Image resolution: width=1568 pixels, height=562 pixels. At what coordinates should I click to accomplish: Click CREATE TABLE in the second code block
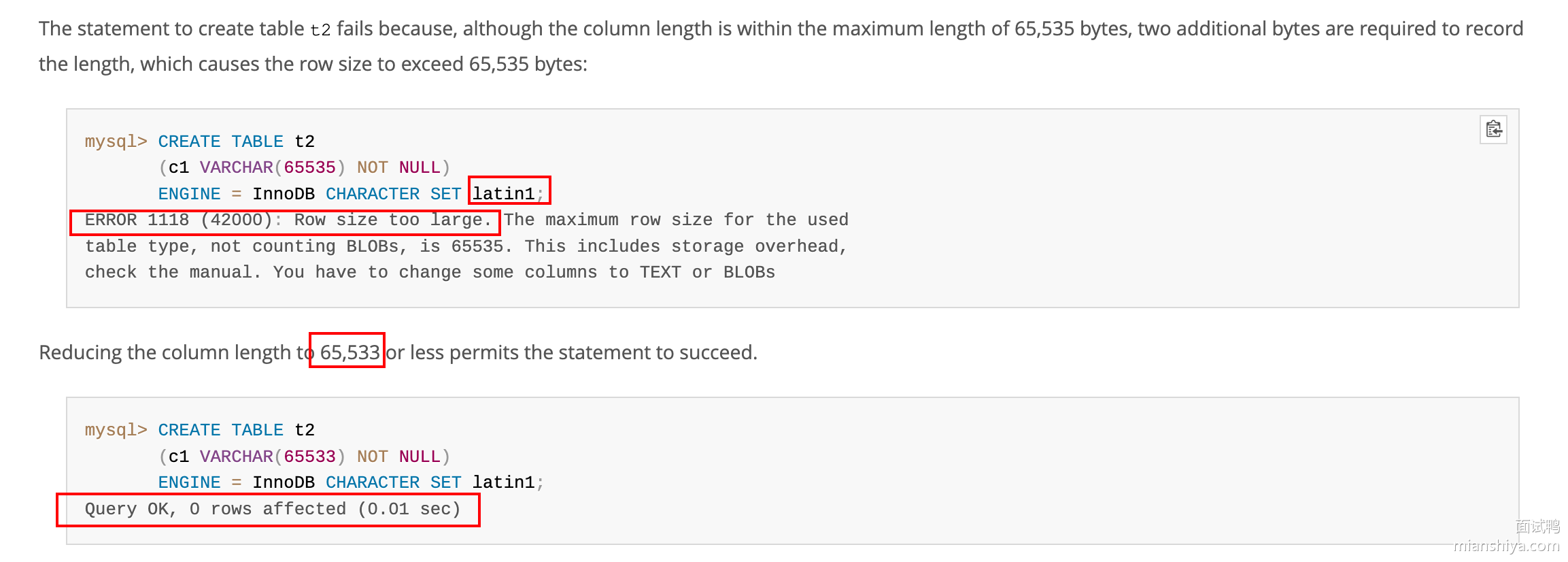click(x=220, y=430)
